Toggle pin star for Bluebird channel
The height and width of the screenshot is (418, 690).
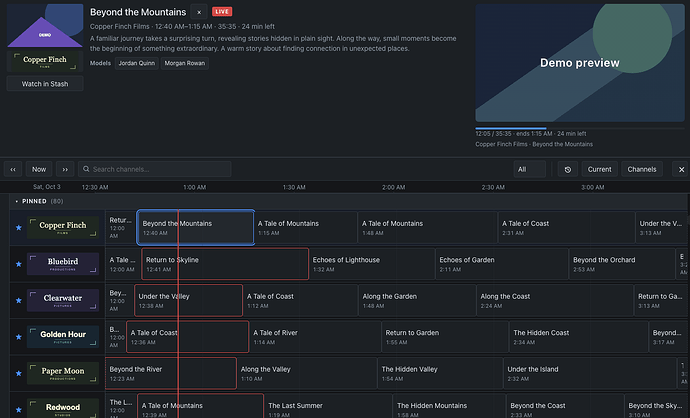tap(18, 264)
